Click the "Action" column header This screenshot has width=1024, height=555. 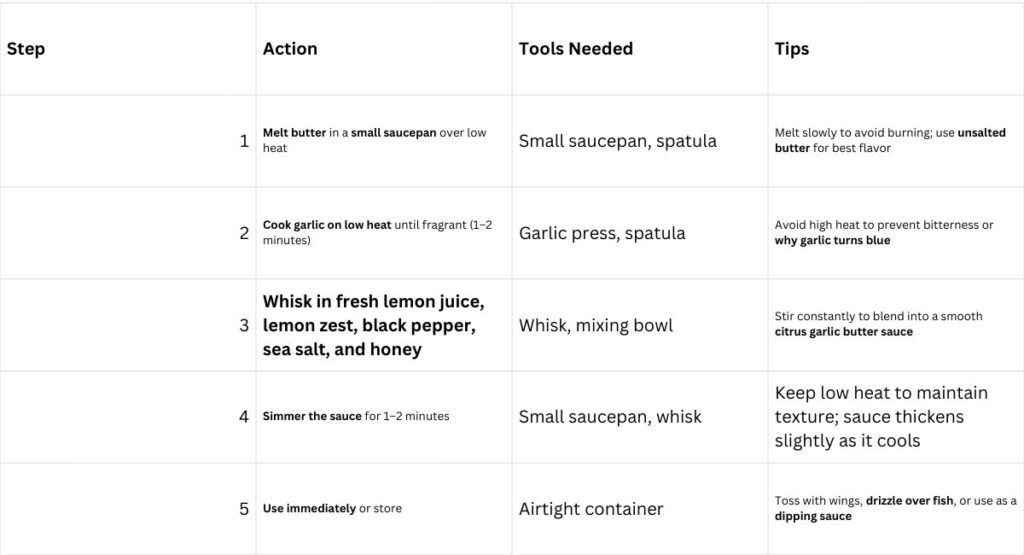[290, 49]
